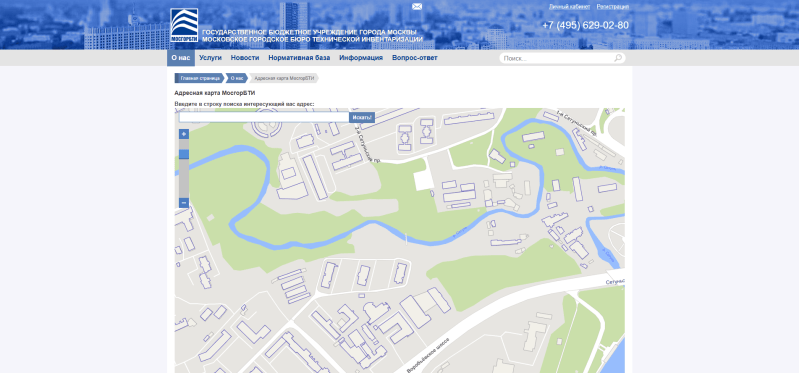Focus the map address search field
799x373 pixels.
click(264, 117)
